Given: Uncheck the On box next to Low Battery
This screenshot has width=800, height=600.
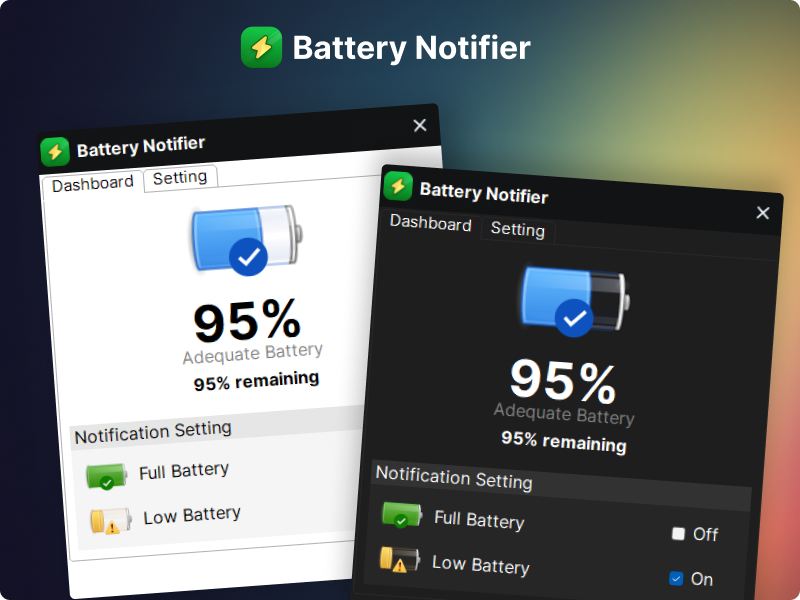Looking at the screenshot, I should [x=675, y=578].
